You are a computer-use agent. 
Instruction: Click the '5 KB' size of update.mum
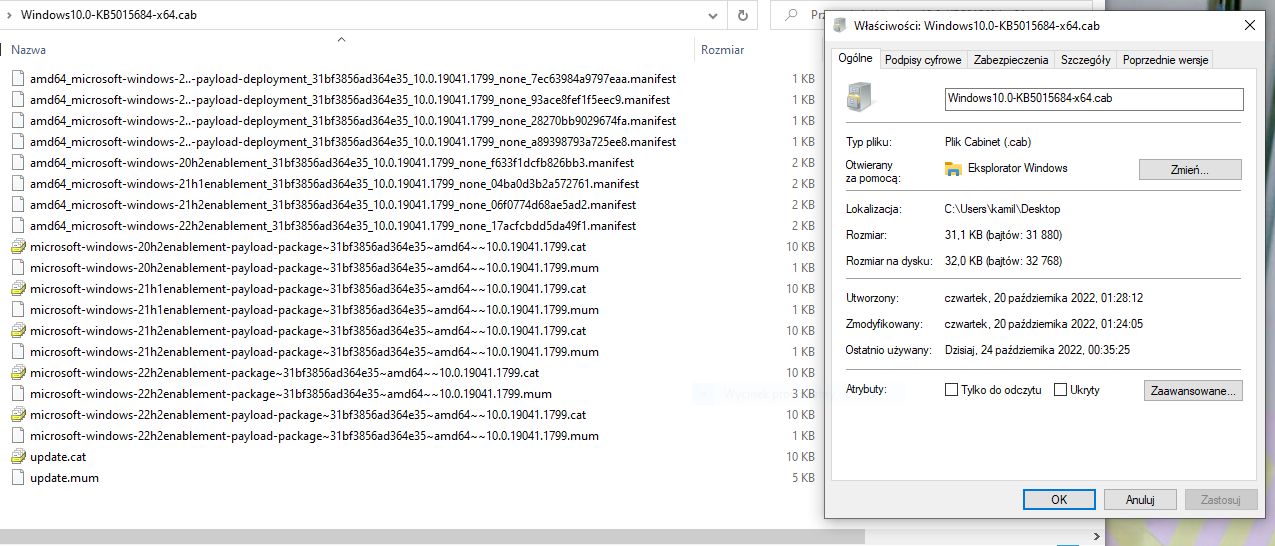802,478
